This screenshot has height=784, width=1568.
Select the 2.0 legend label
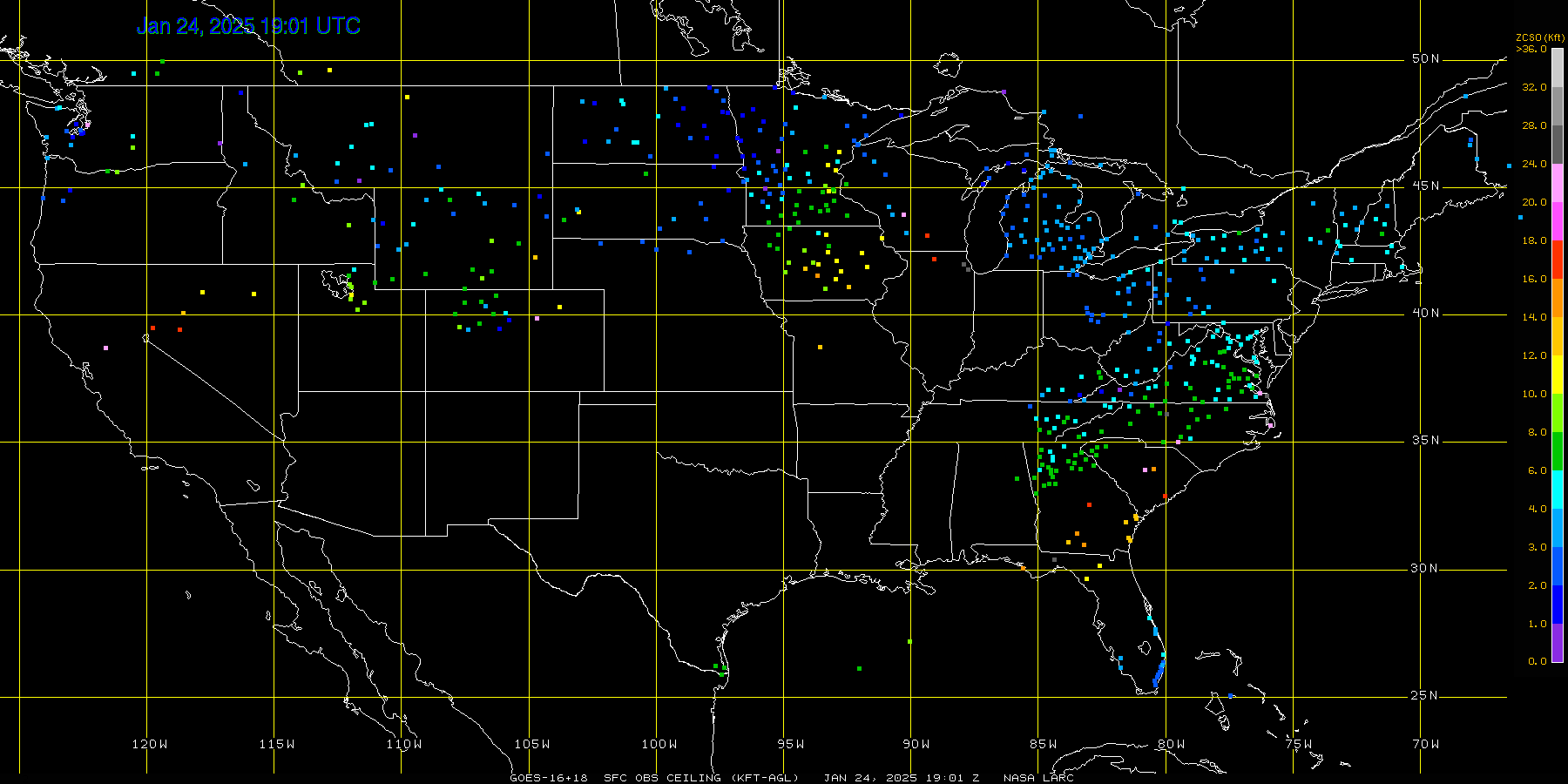click(x=1538, y=585)
